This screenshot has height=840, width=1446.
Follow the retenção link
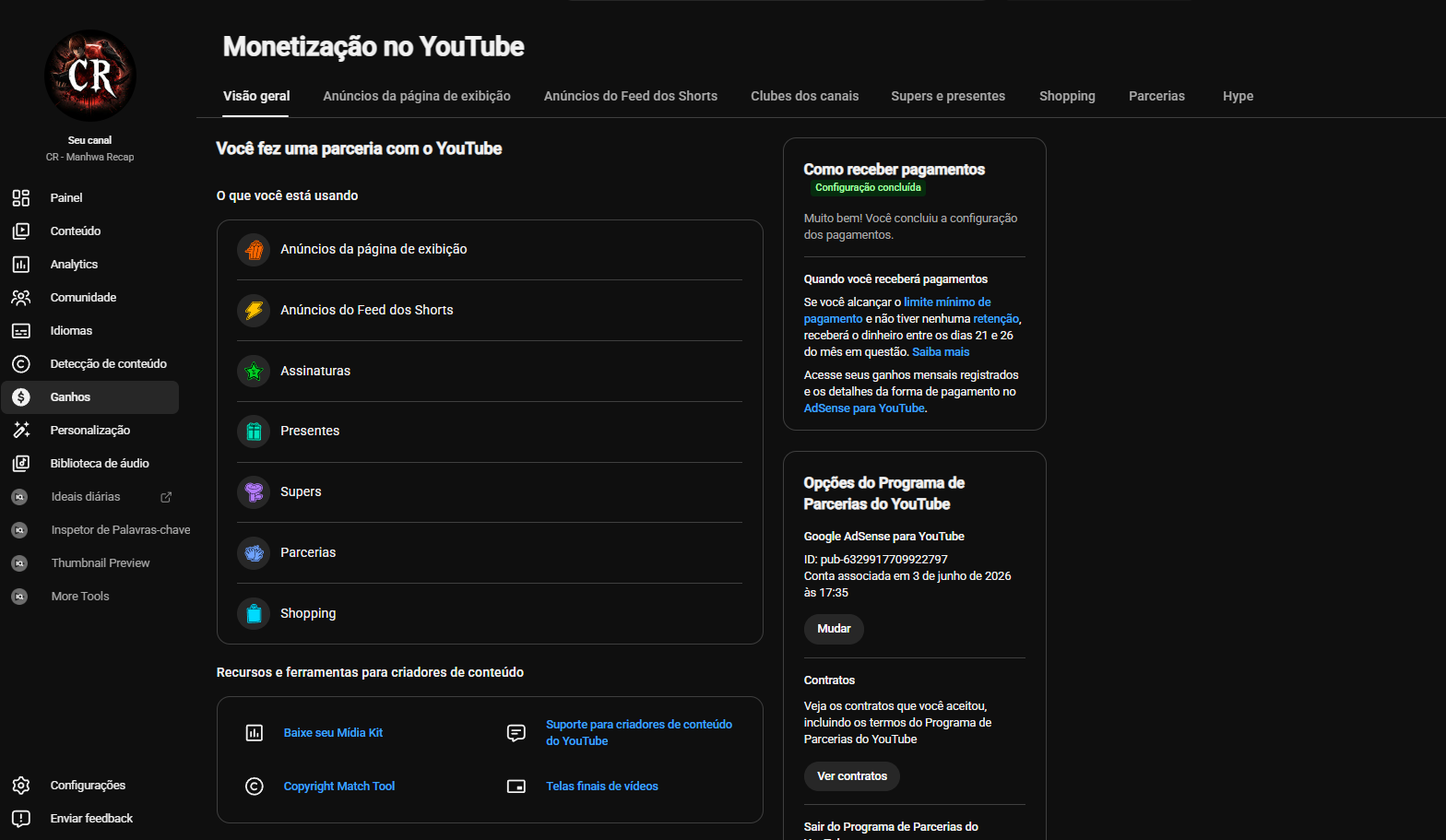(x=996, y=319)
